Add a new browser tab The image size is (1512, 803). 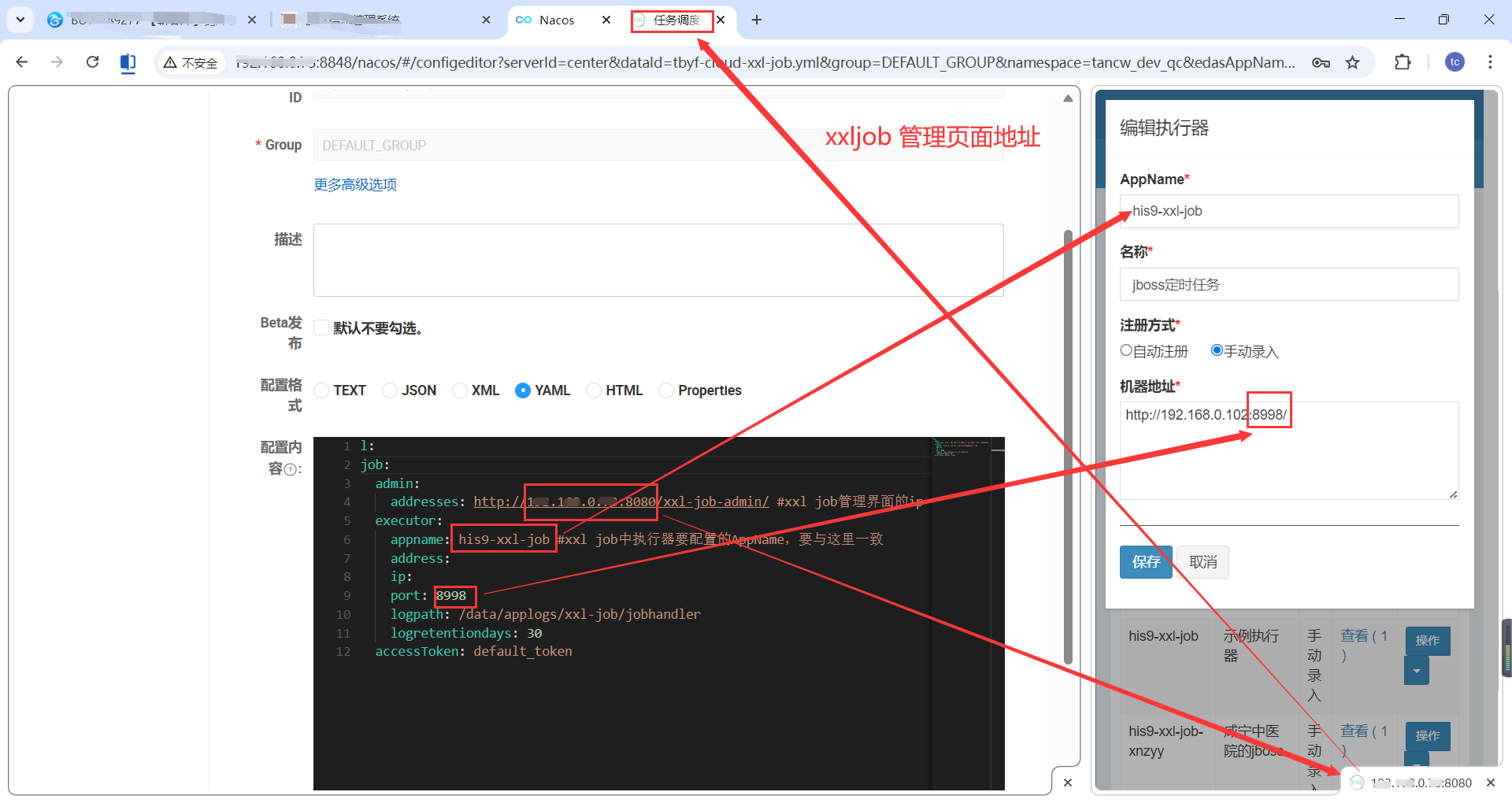(757, 20)
